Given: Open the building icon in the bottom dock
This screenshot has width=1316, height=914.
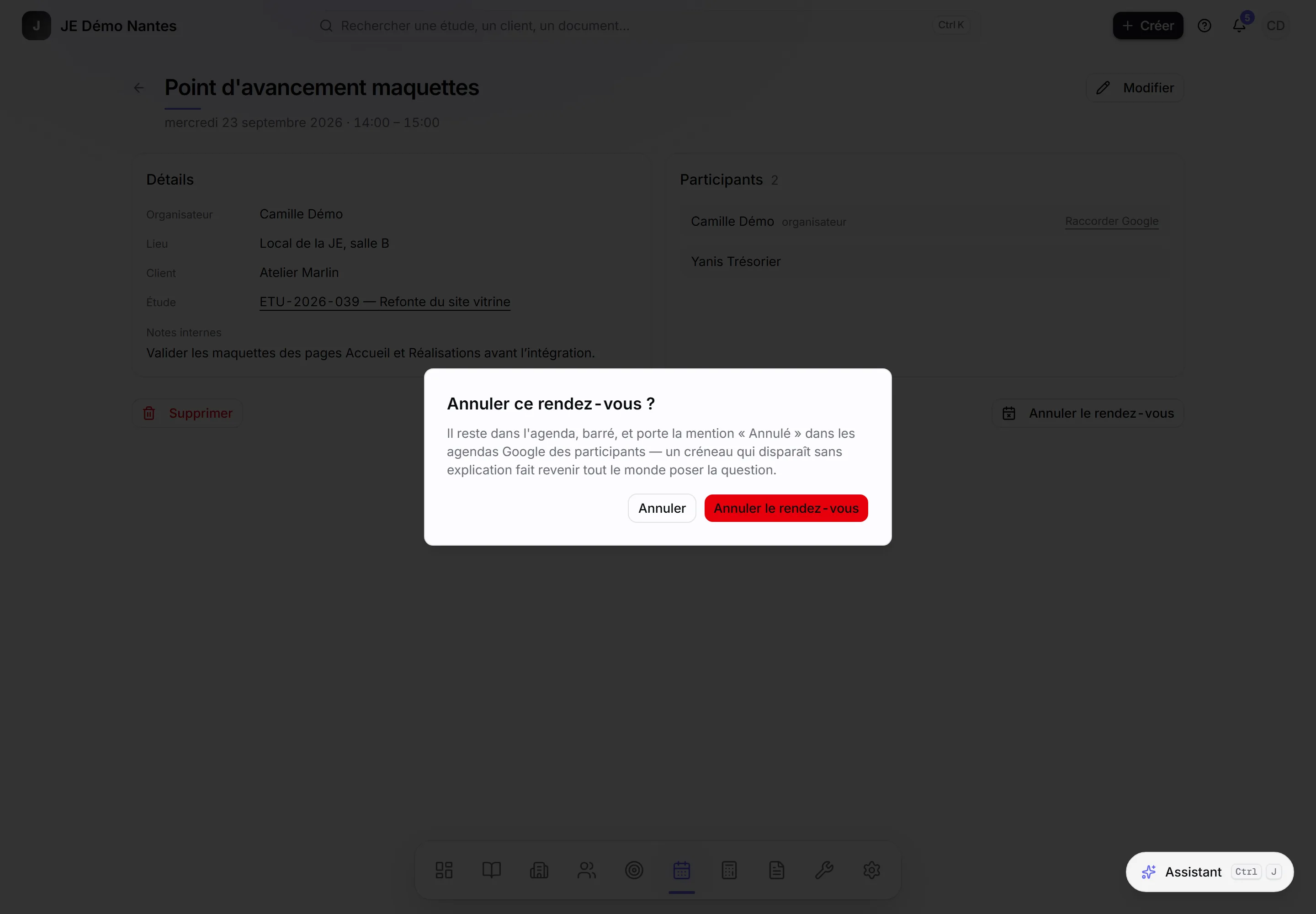Looking at the screenshot, I should point(539,870).
